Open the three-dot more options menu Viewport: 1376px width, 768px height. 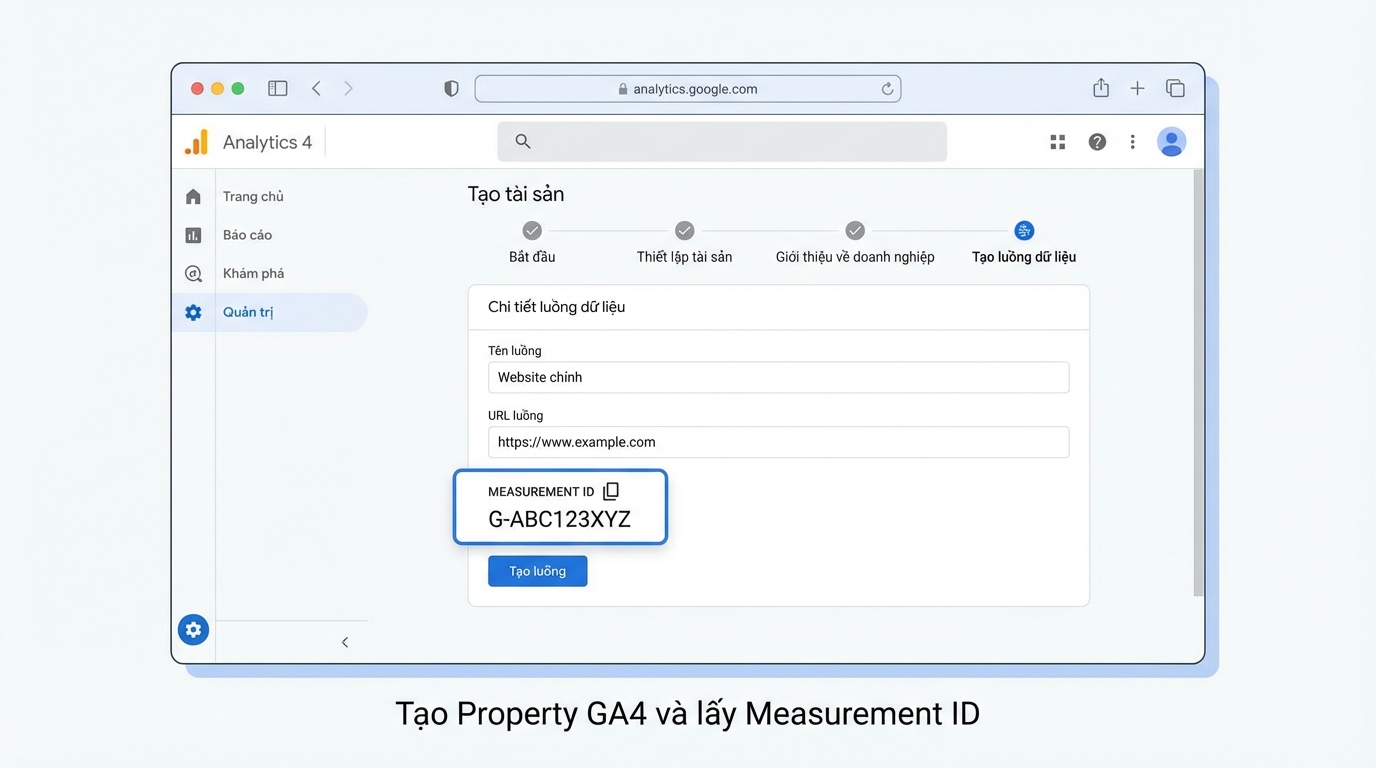pyautogui.click(x=1132, y=141)
